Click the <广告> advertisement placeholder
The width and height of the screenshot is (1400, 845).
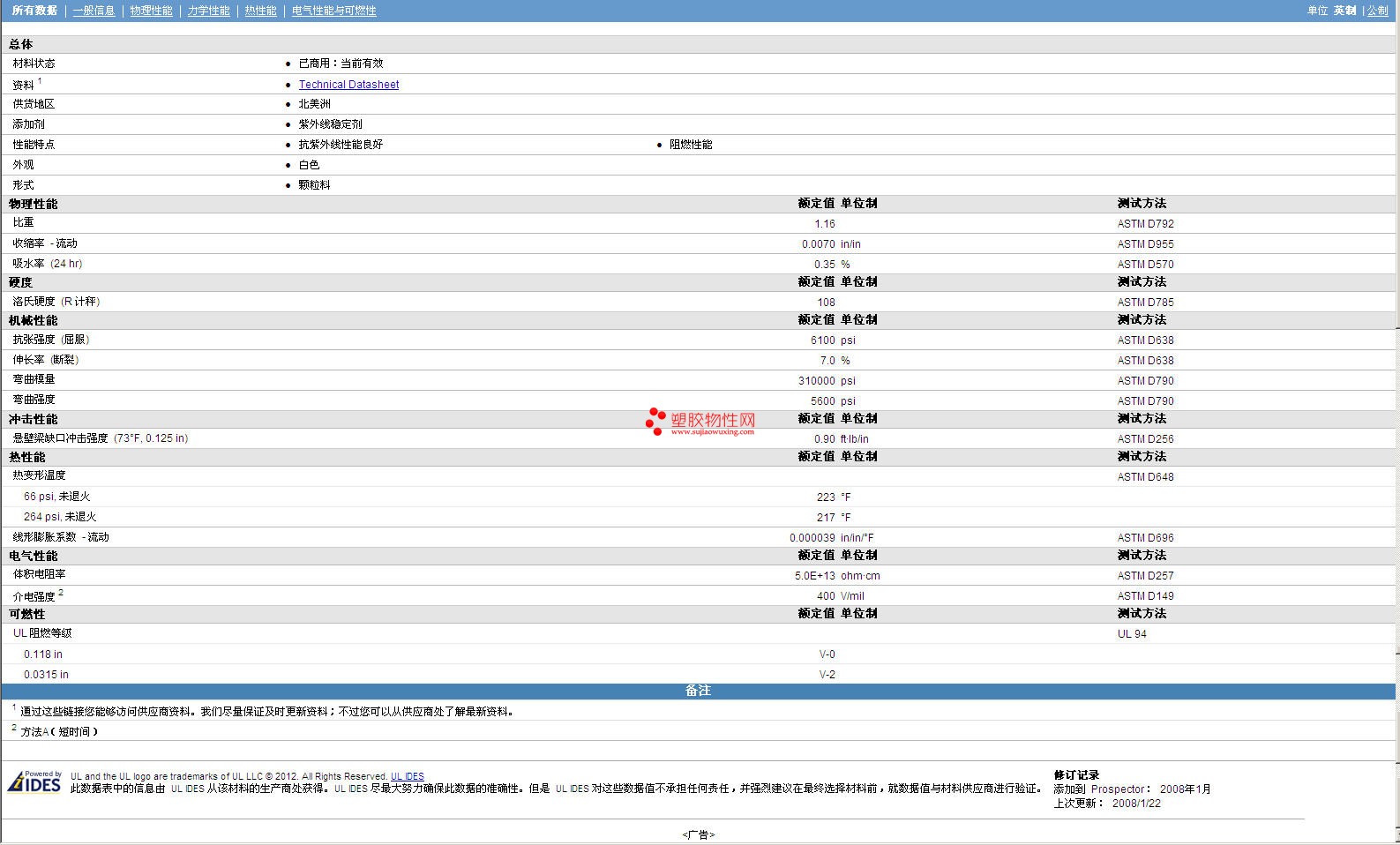tap(698, 834)
